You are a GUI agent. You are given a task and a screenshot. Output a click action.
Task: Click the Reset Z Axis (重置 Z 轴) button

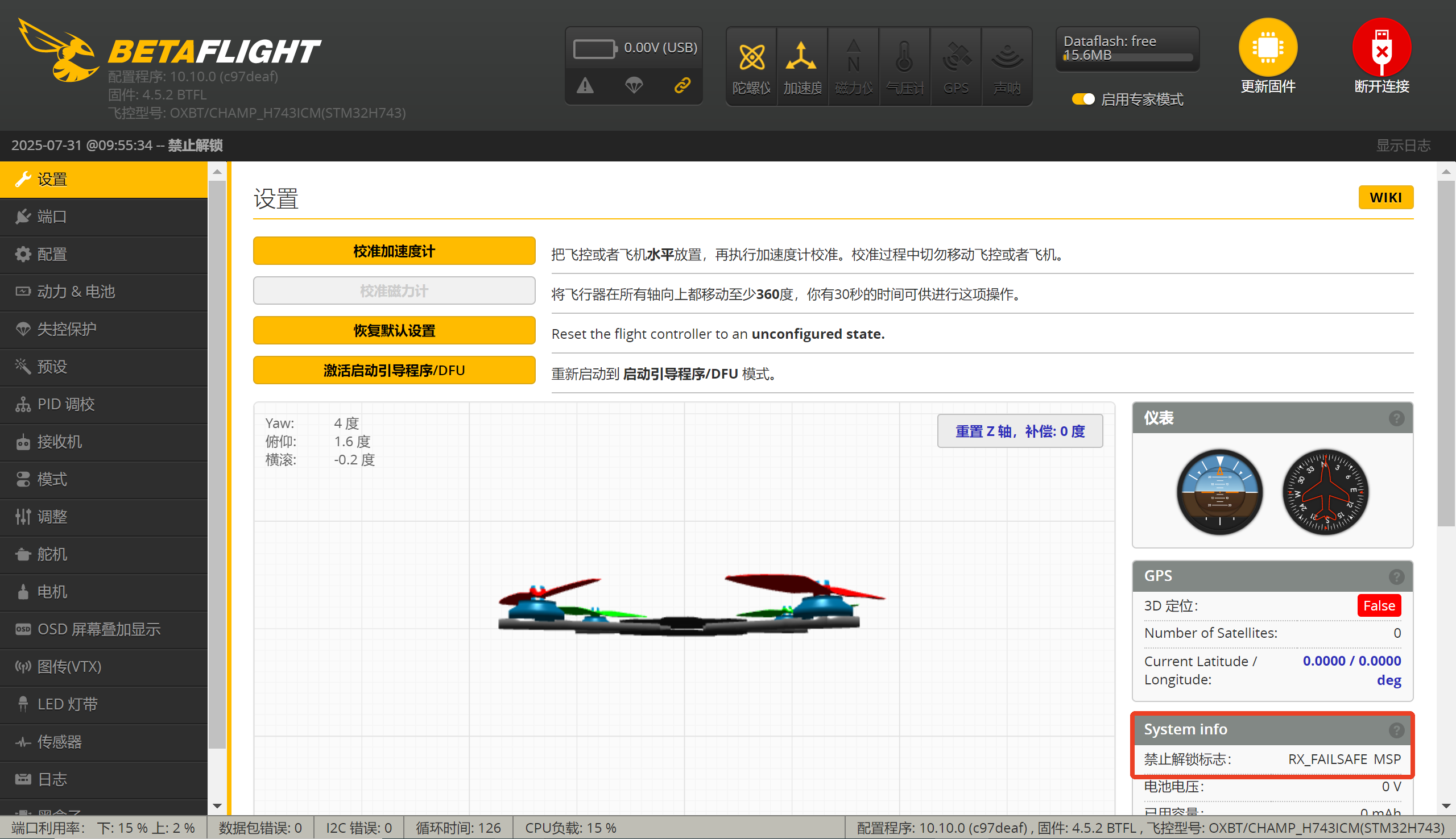[1020, 431]
